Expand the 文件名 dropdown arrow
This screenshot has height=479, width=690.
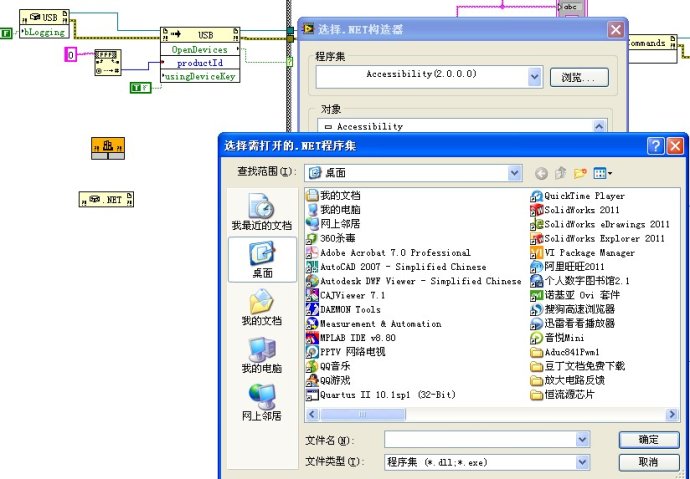pos(582,439)
